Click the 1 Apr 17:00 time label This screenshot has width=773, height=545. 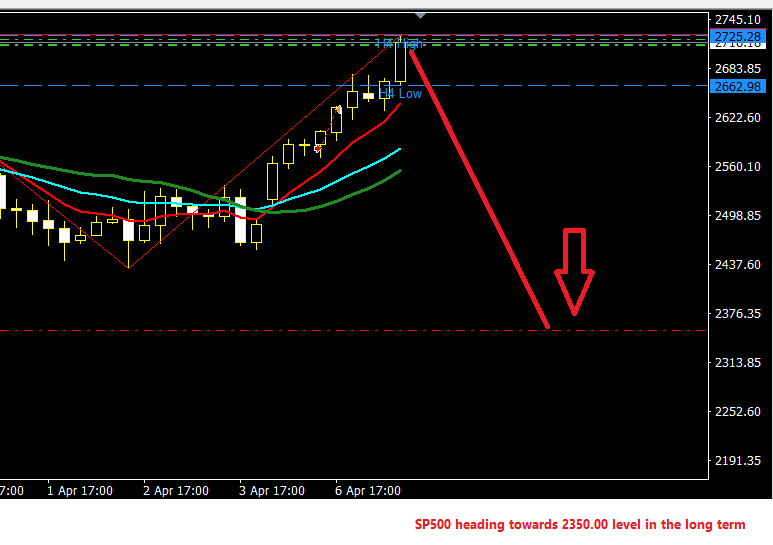click(80, 491)
